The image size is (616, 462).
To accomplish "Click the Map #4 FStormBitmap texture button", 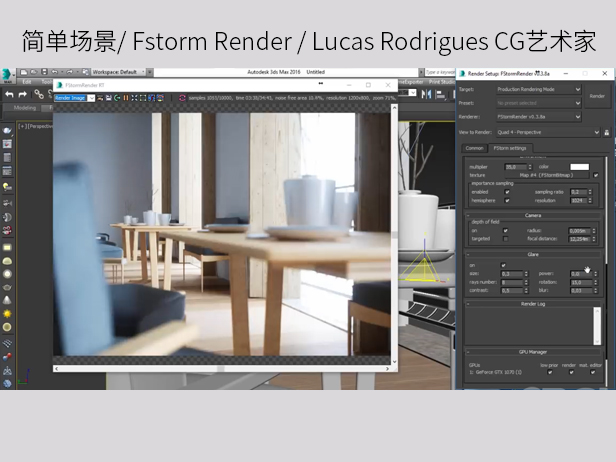I will point(545,175).
